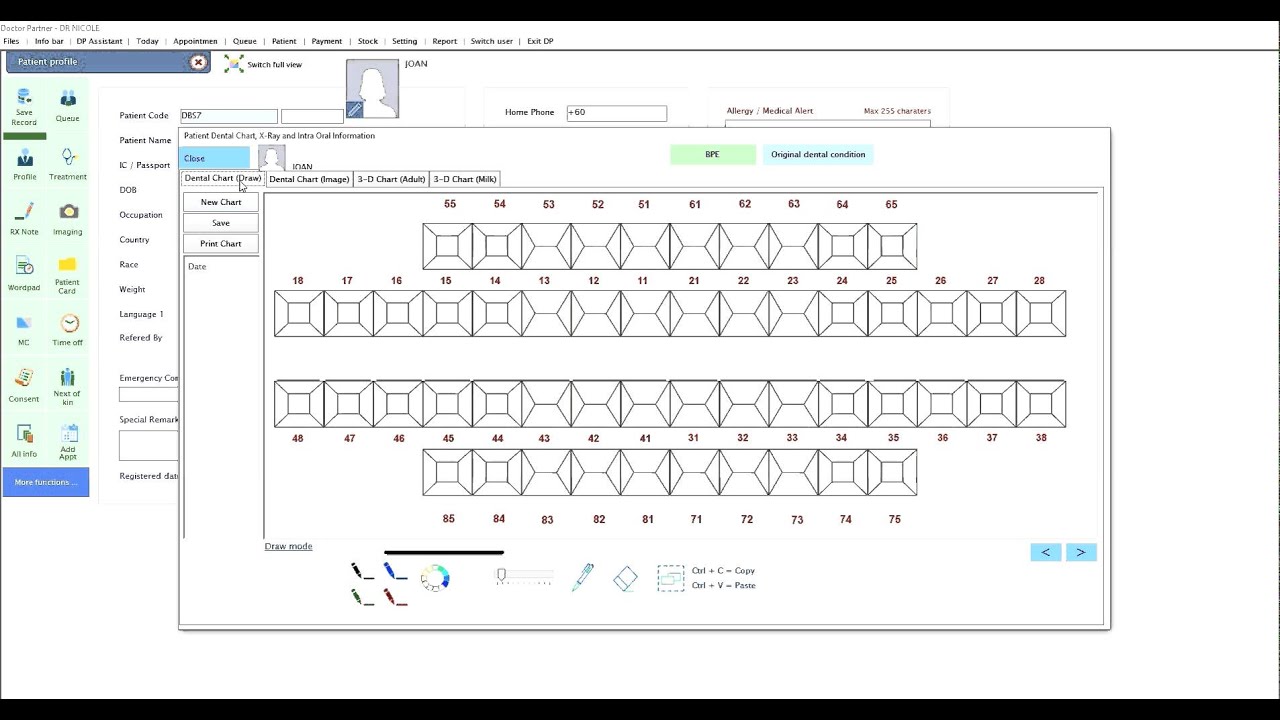Viewport: 1280px width, 720px height.
Task: Open the Queue sidebar icon
Action: [67, 106]
